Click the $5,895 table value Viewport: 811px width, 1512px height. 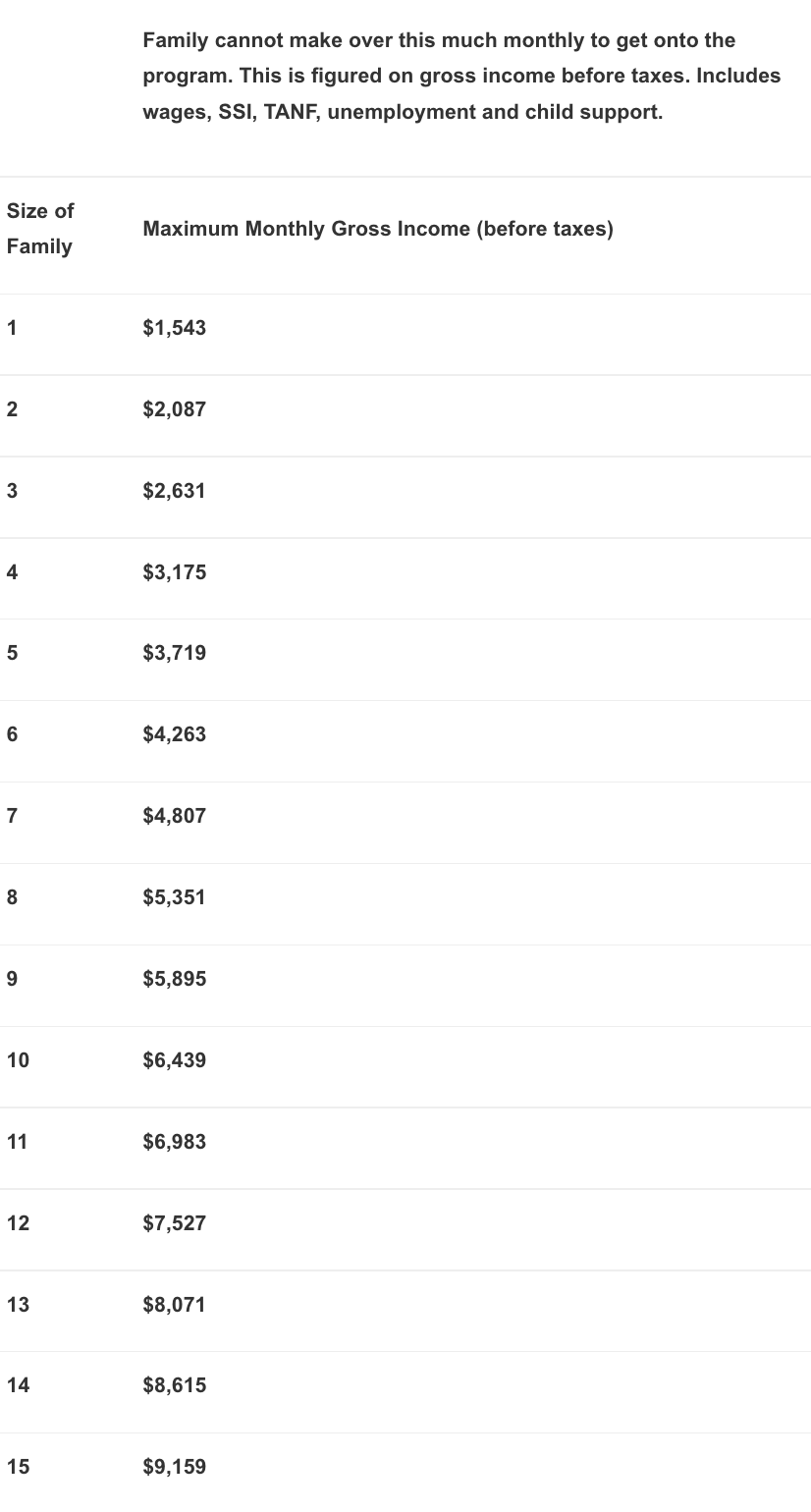(x=175, y=980)
